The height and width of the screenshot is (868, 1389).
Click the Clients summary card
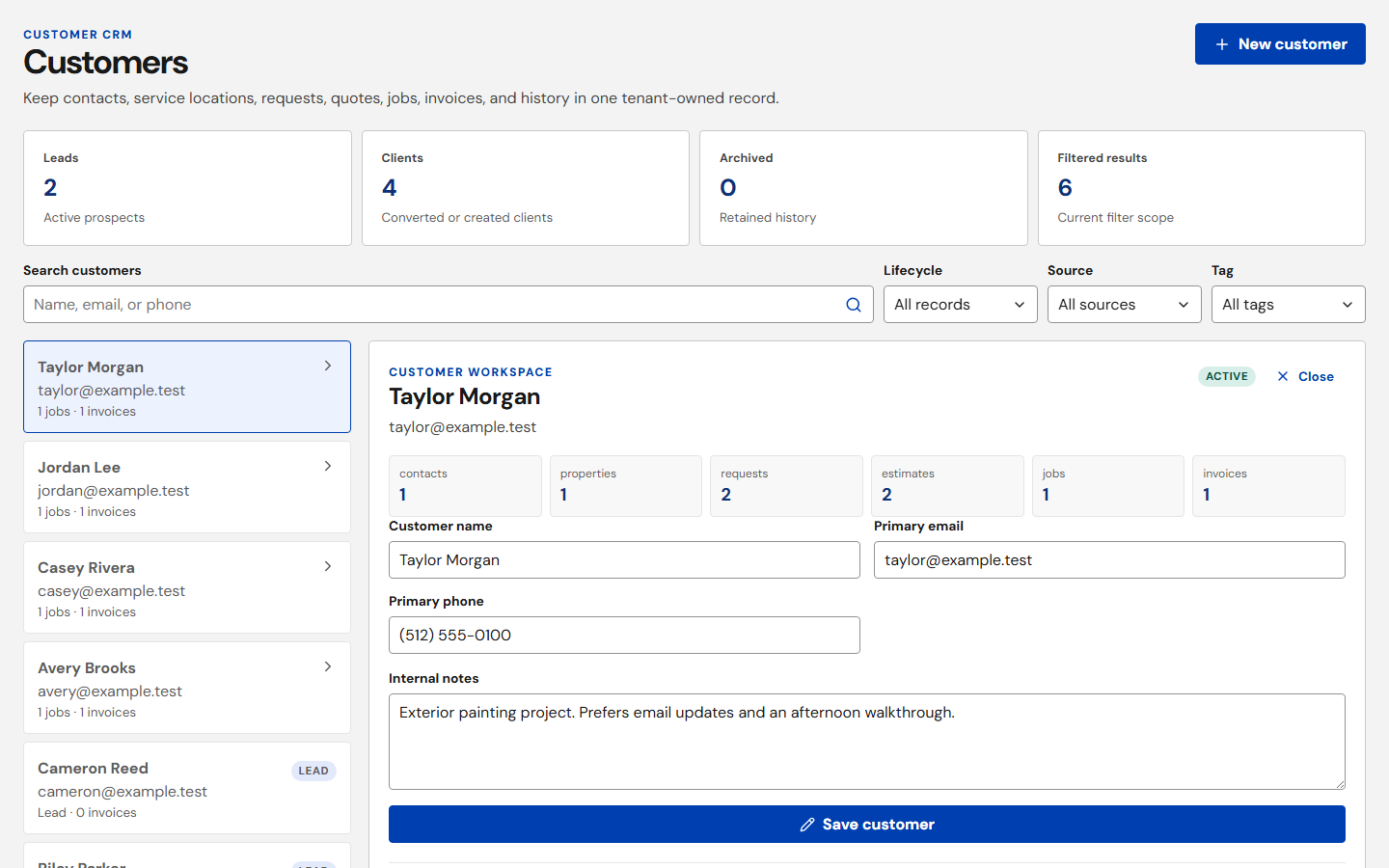click(526, 188)
